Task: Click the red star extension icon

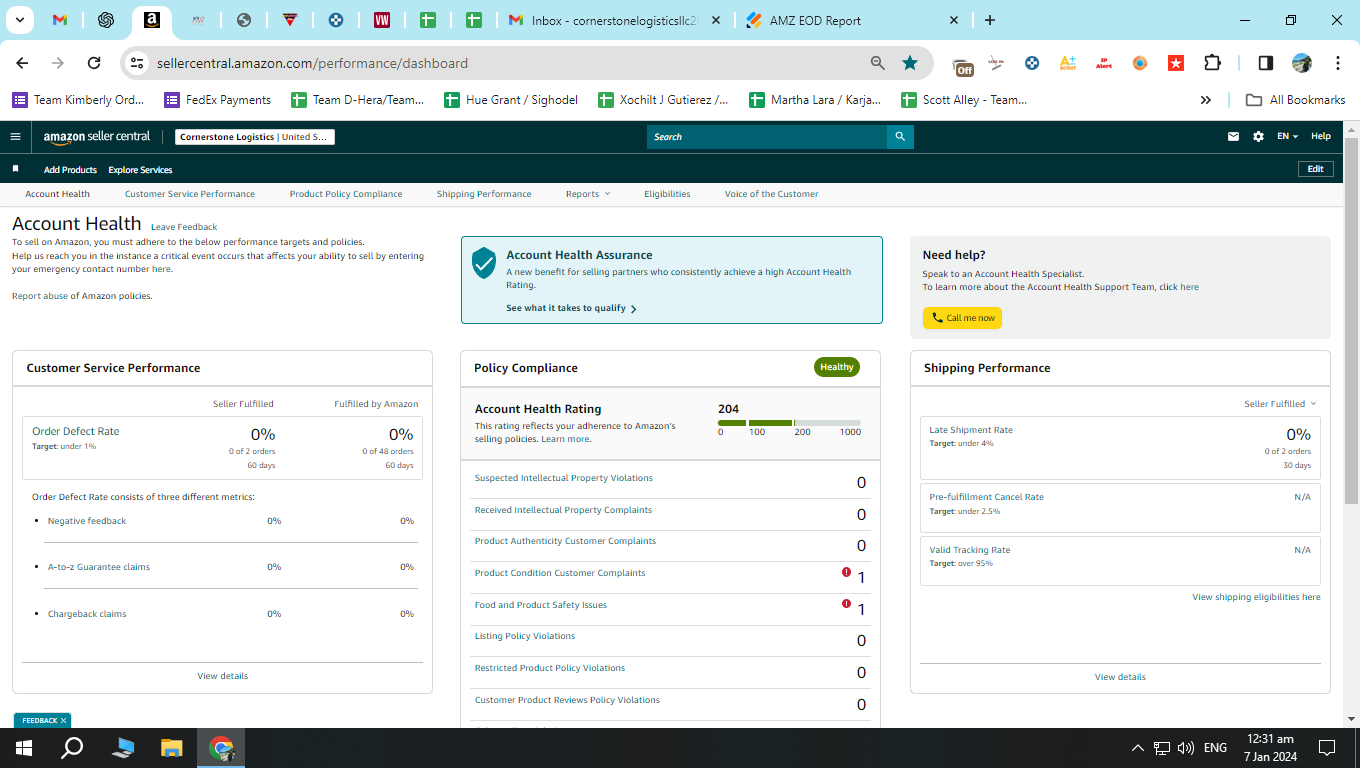Action: click(1176, 63)
